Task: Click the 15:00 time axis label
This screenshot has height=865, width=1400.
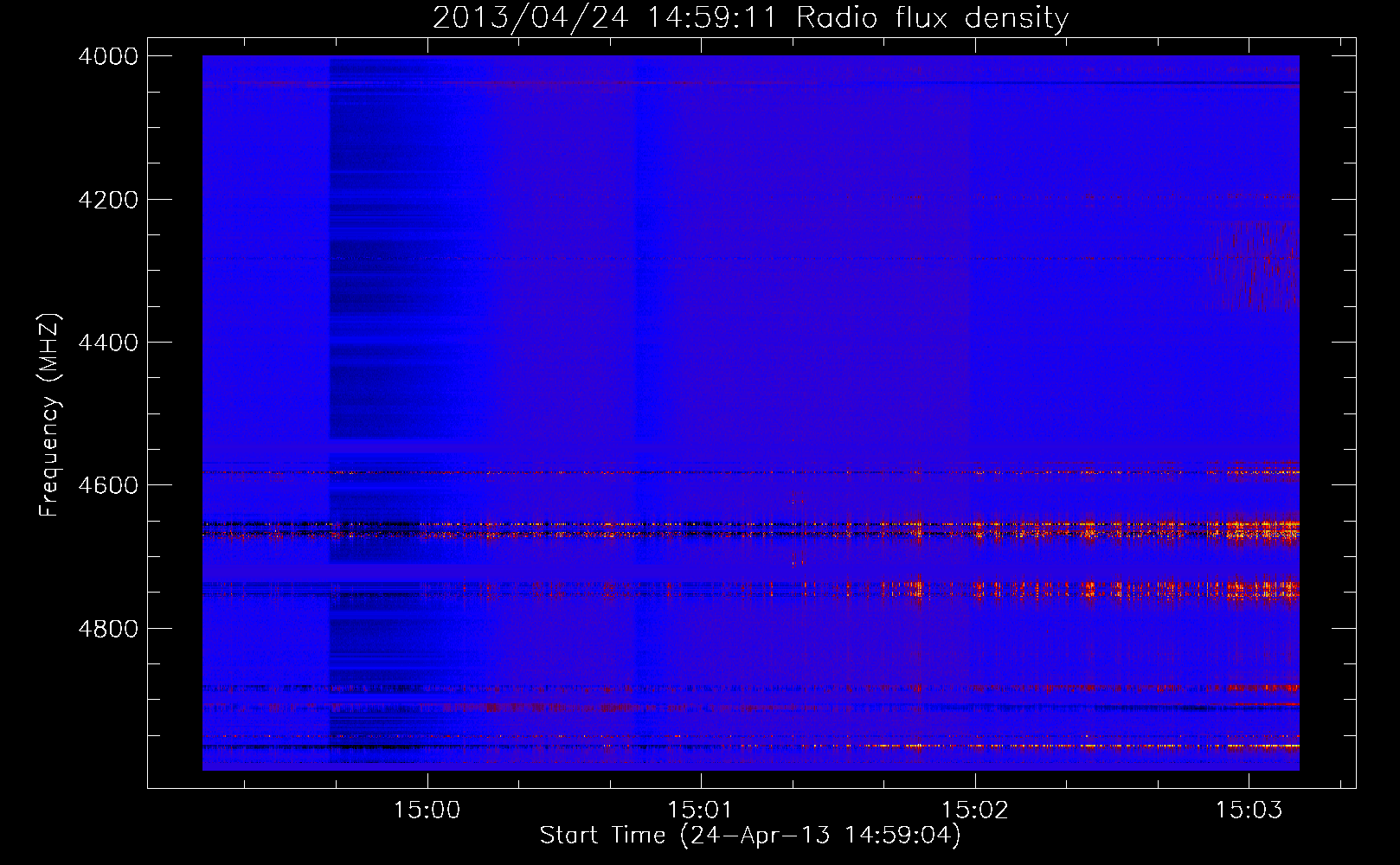Action: click(427, 811)
